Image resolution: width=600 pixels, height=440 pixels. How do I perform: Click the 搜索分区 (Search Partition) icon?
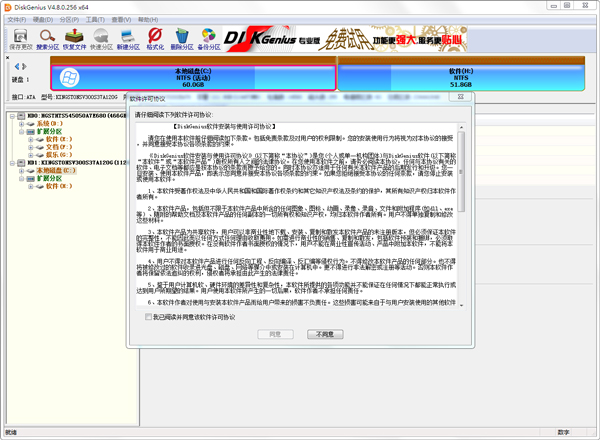47,38
